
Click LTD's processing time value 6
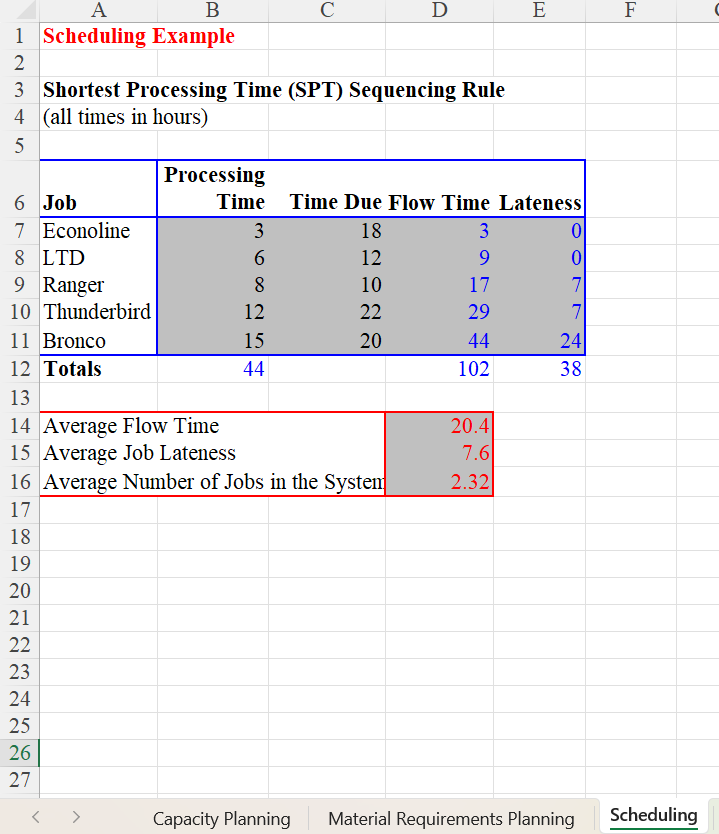click(x=213, y=258)
